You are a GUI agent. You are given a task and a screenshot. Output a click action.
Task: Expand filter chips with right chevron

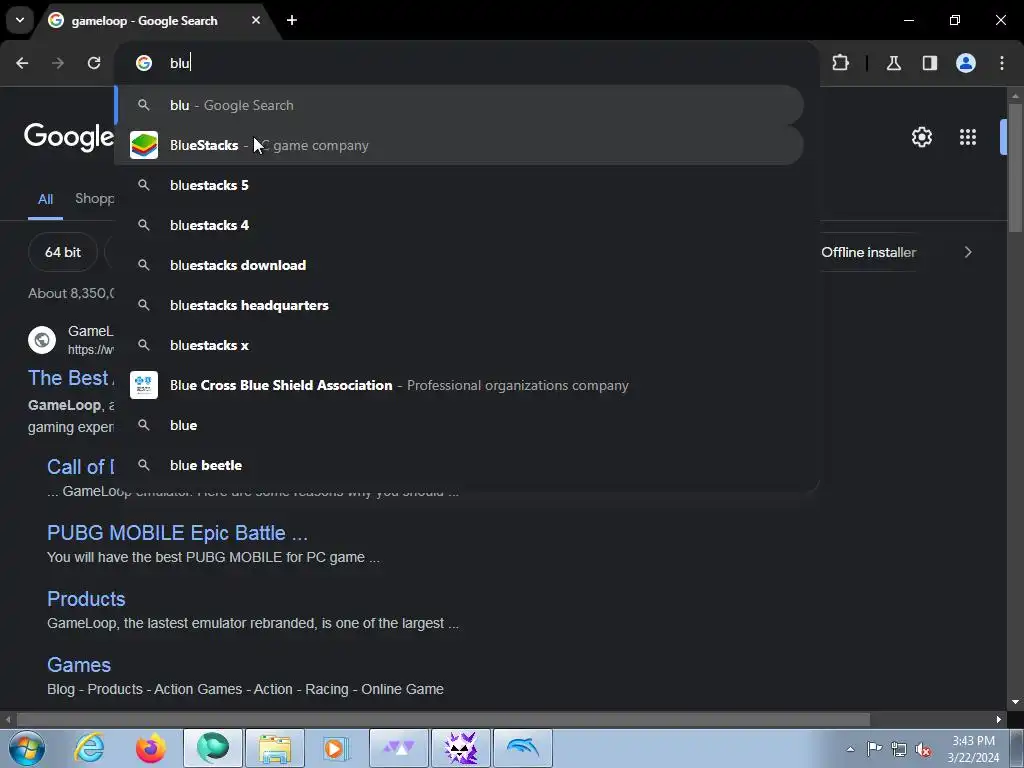968,252
